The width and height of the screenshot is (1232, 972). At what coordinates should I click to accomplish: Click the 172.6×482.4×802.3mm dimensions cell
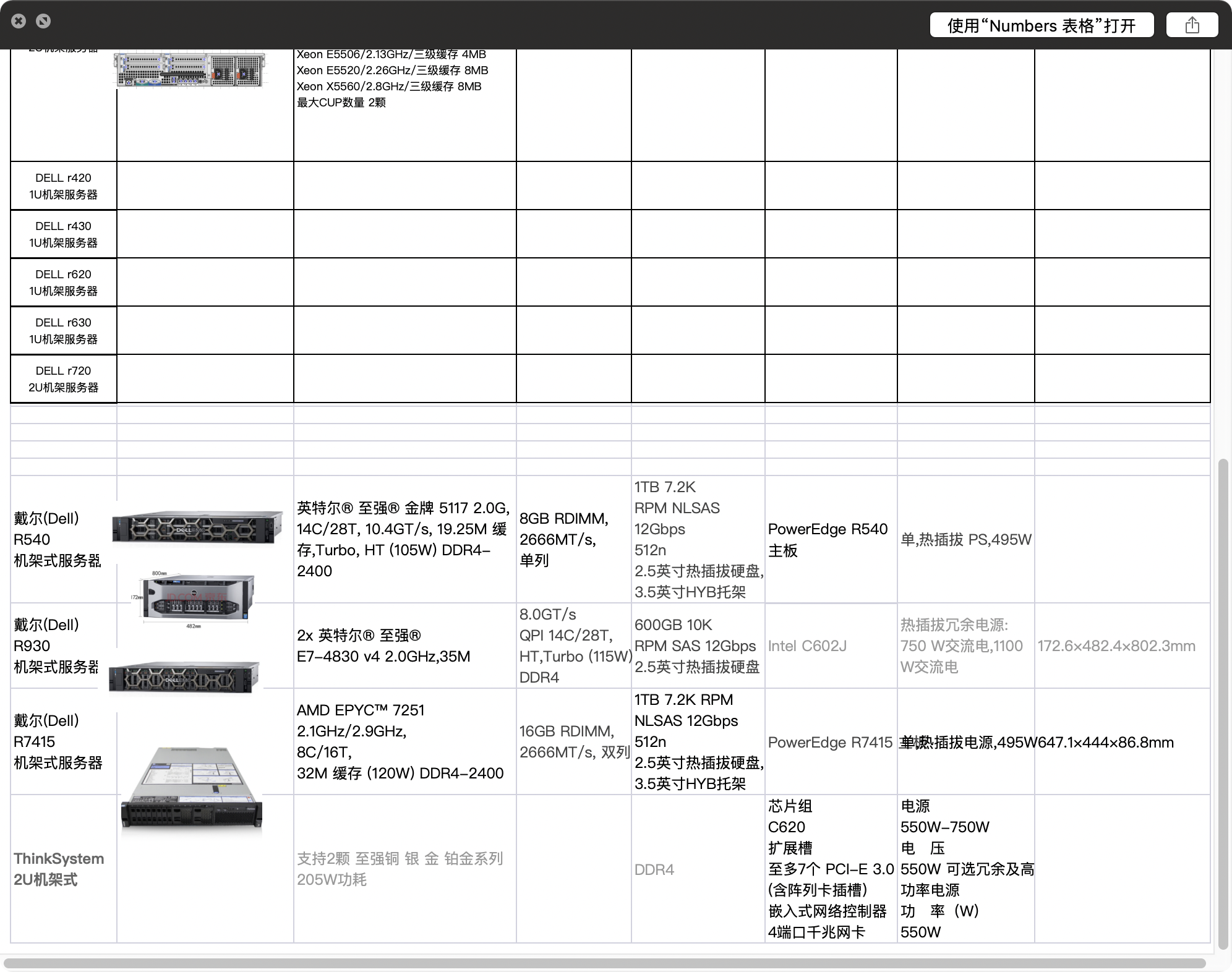[x=1116, y=646]
